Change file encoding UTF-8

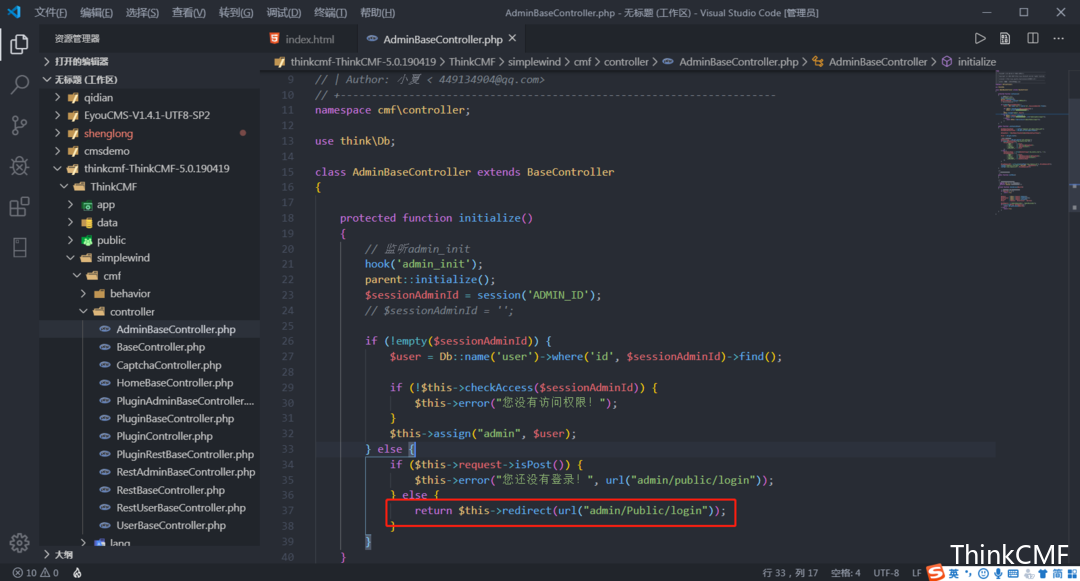(886, 573)
